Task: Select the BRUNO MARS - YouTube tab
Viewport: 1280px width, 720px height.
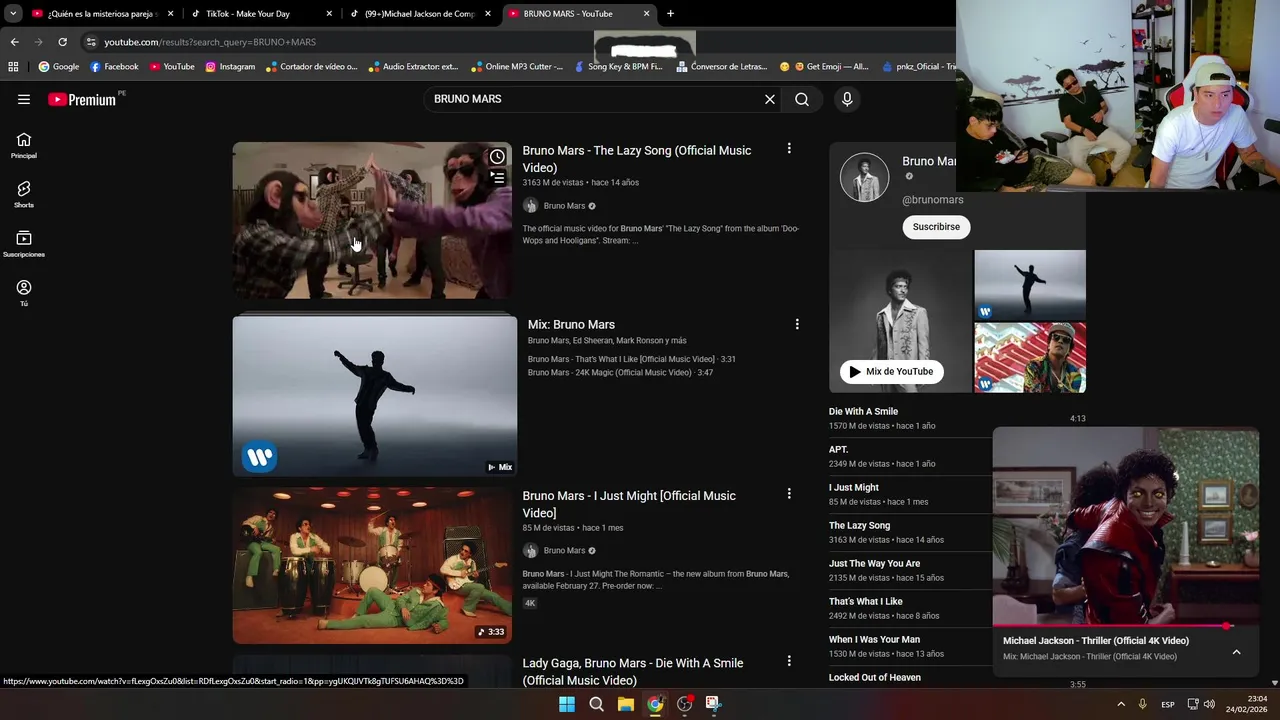Action: 579,14
